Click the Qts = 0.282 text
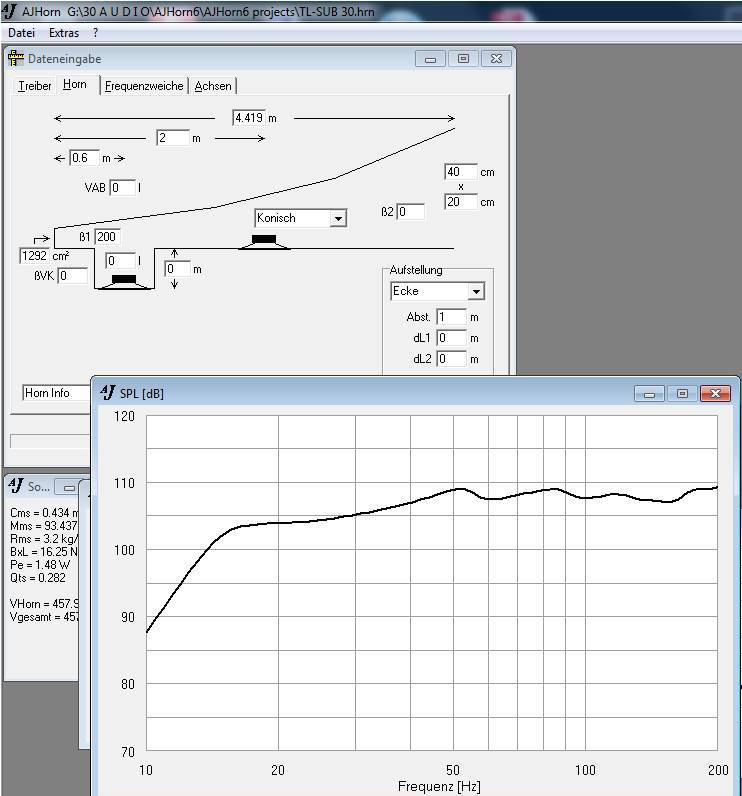 pyautogui.click(x=38, y=578)
